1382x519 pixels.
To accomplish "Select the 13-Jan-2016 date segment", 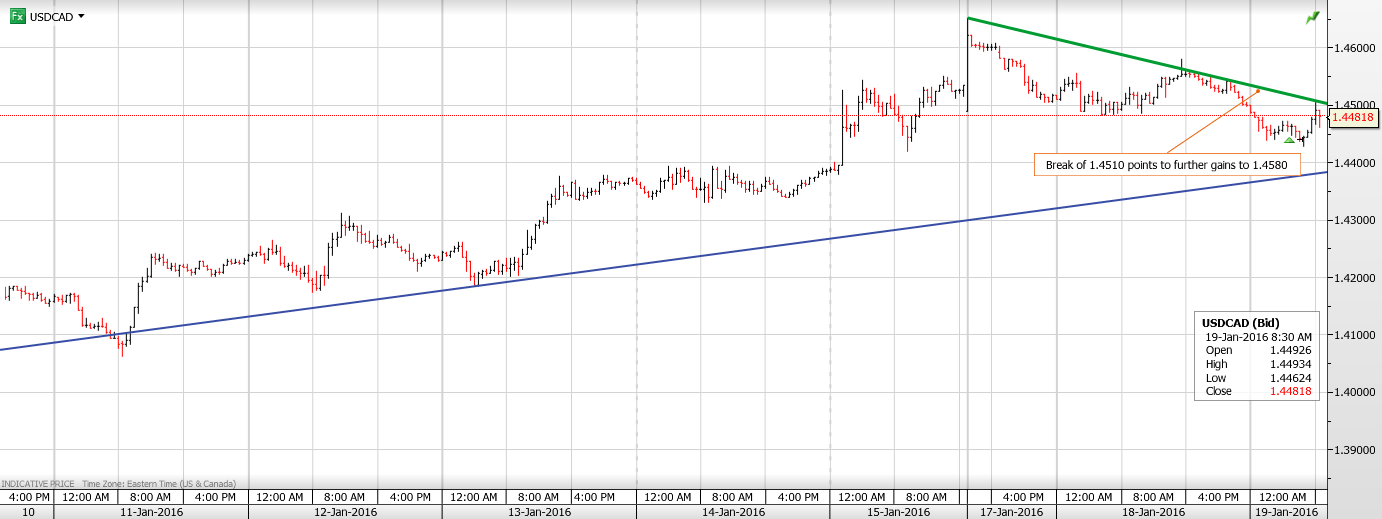I will [x=539, y=512].
